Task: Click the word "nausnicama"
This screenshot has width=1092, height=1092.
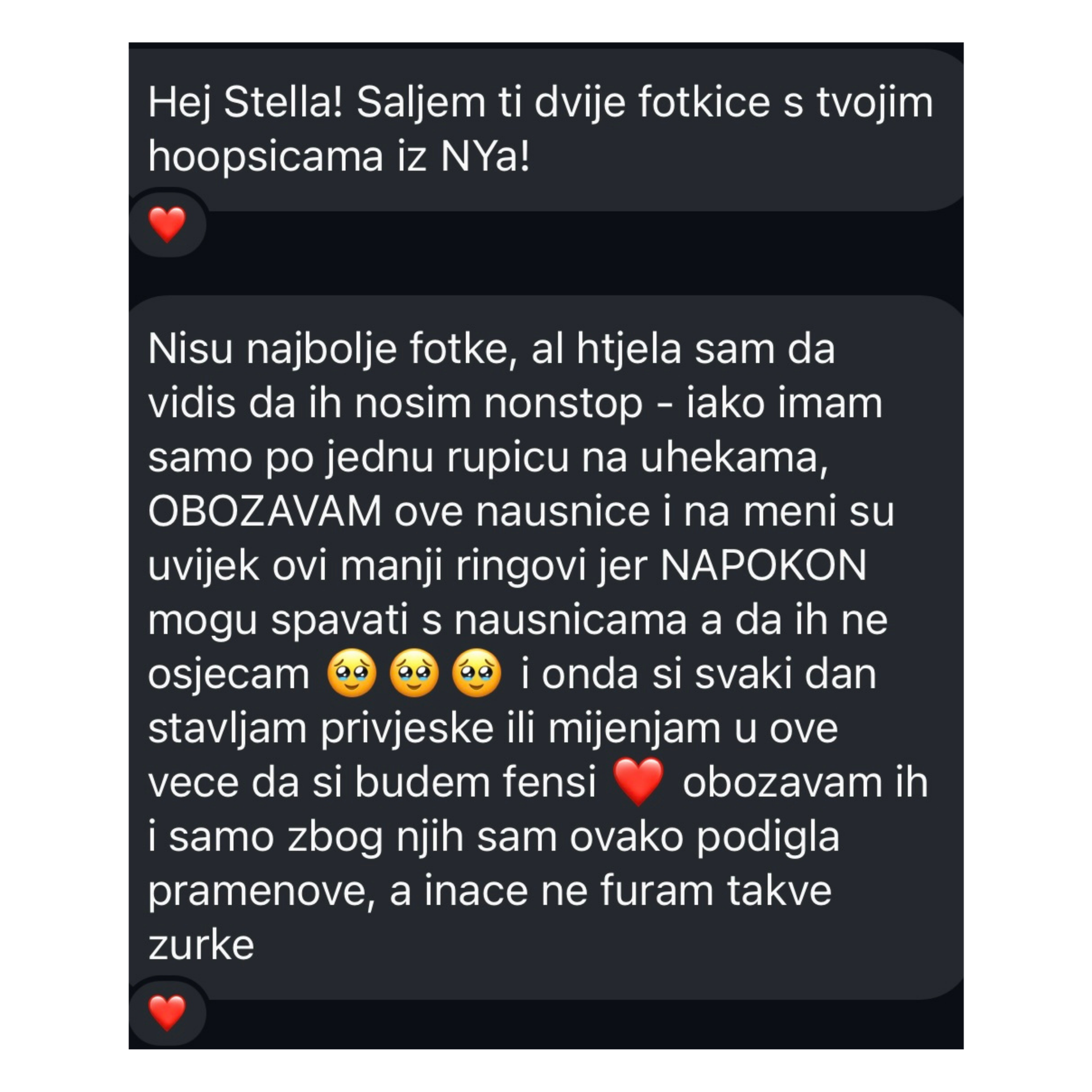Action: 570,620
